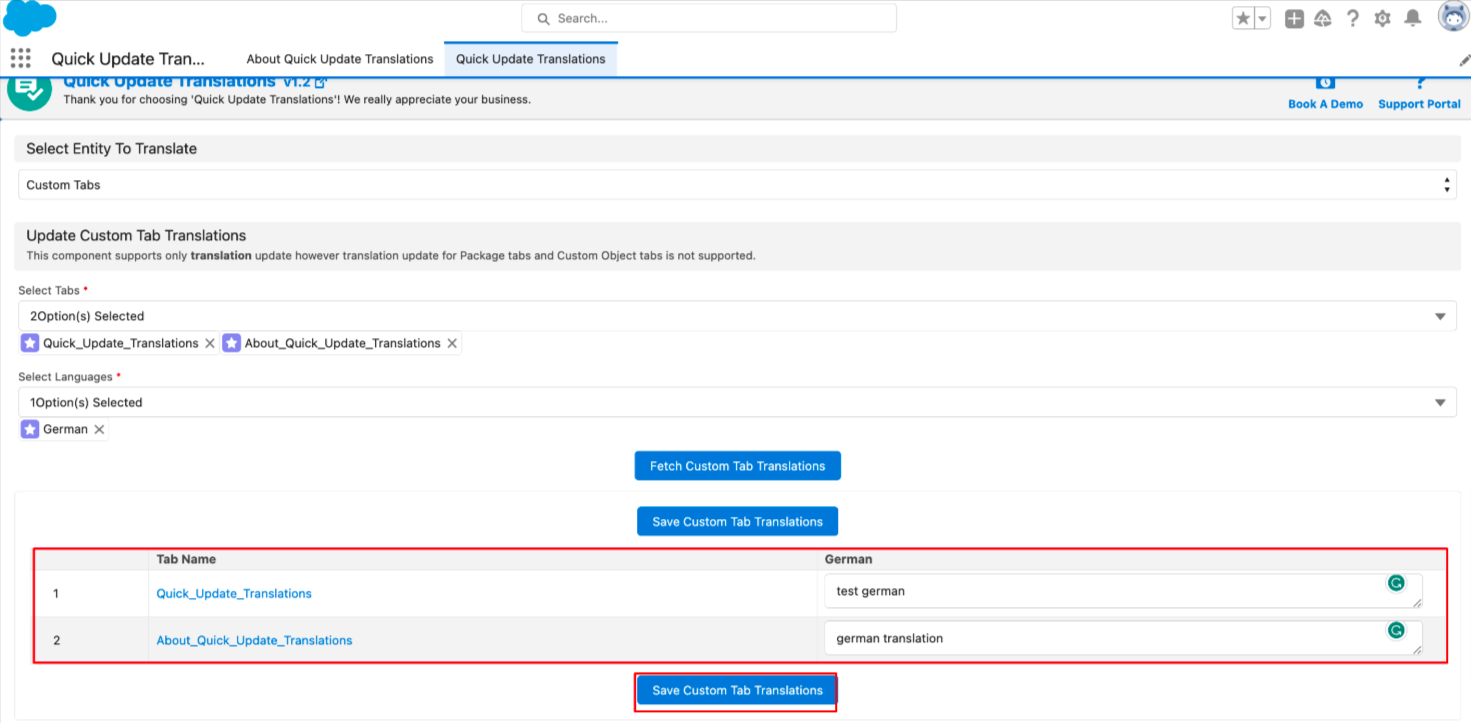Viewport: 1471px width, 723px height.
Task: Focus the global Search box
Action: (709, 18)
